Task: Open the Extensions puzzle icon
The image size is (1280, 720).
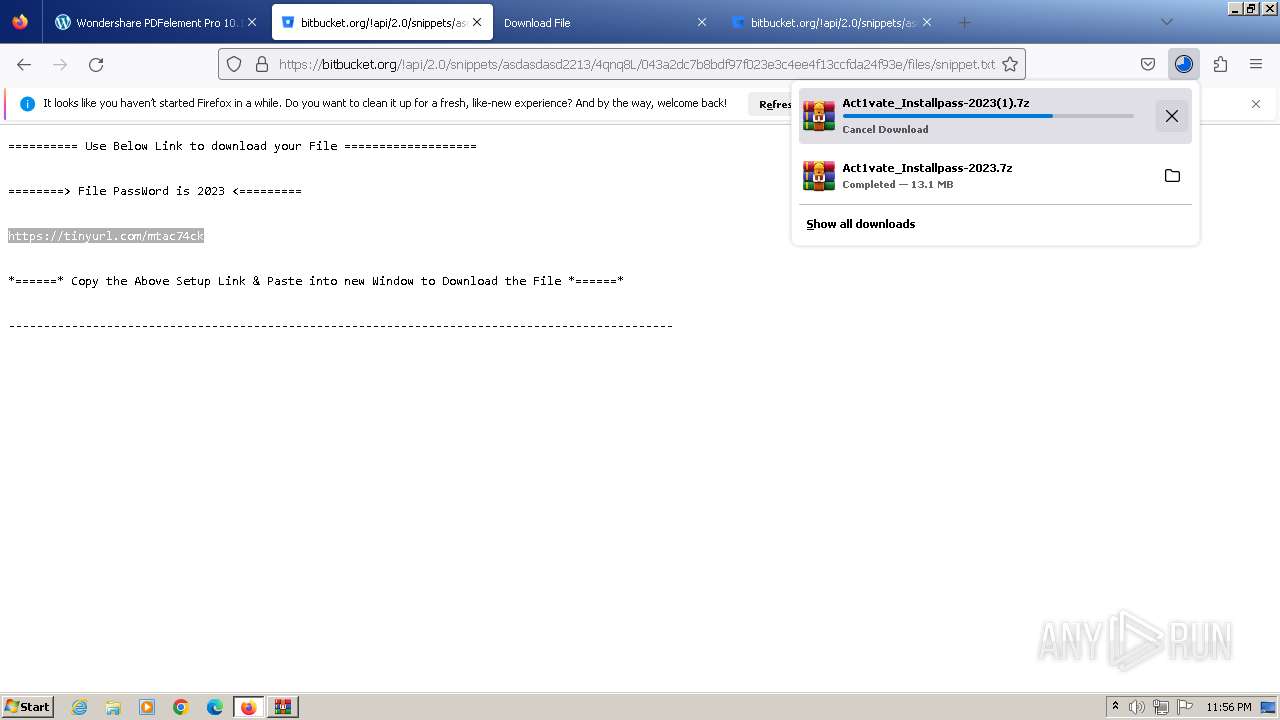Action: (x=1220, y=64)
